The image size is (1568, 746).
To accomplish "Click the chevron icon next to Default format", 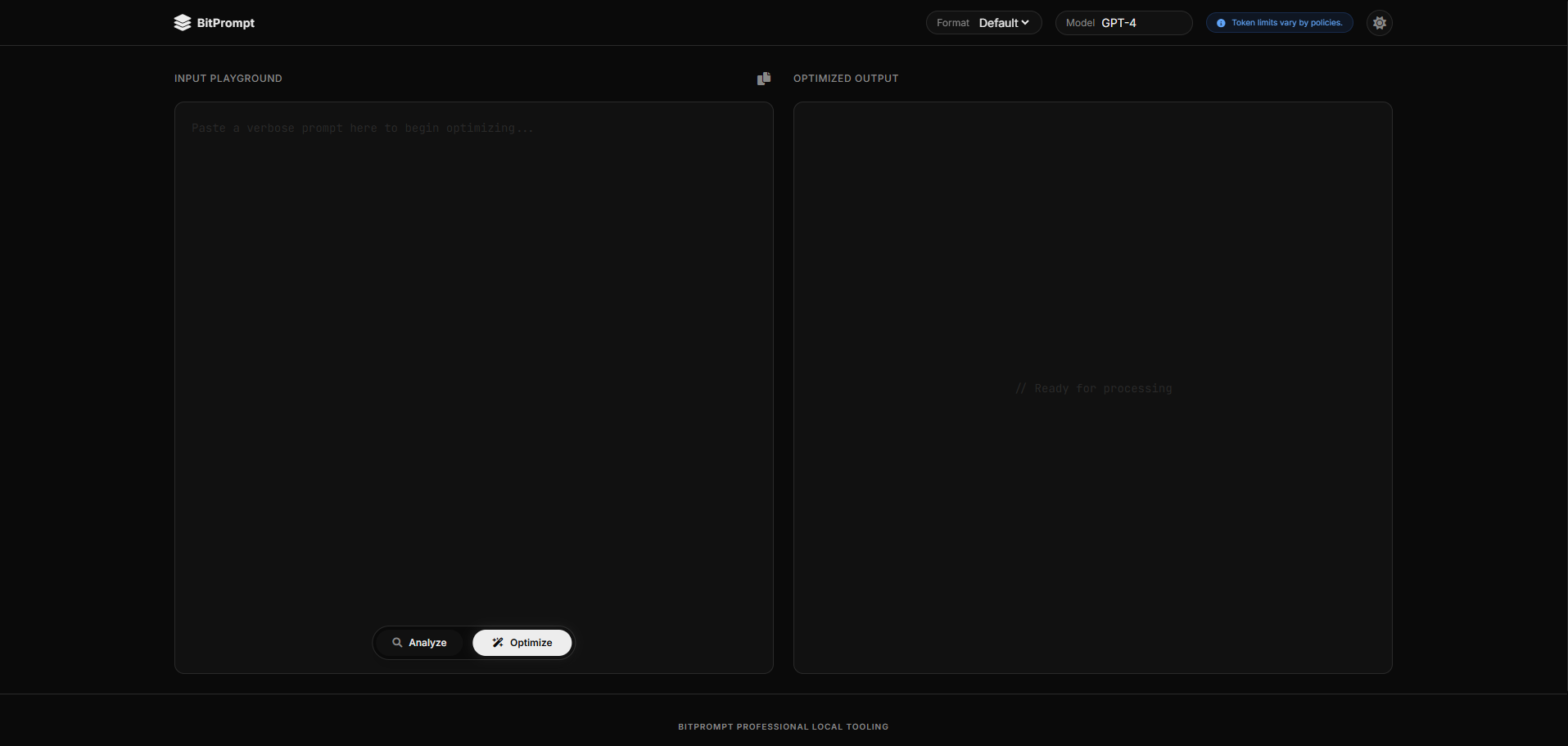I will 1024,22.
